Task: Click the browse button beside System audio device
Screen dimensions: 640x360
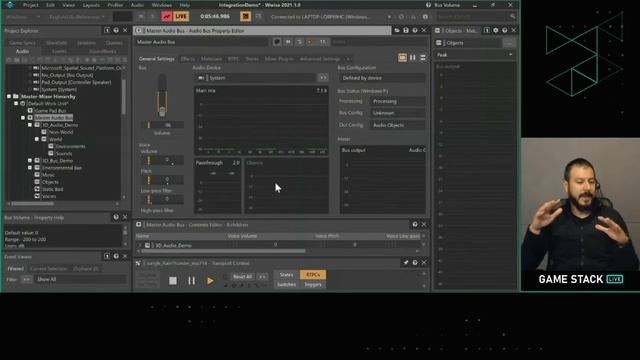Action: coord(323,78)
